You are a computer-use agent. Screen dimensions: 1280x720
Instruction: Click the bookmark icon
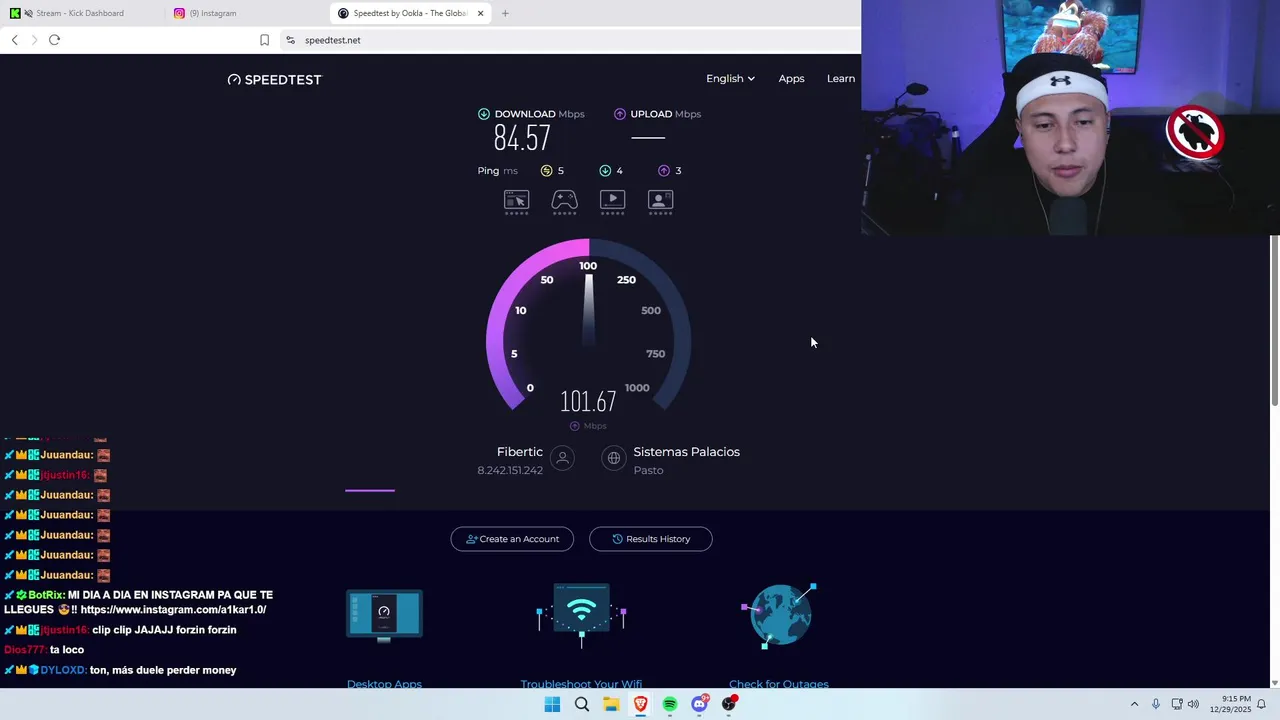point(264,40)
